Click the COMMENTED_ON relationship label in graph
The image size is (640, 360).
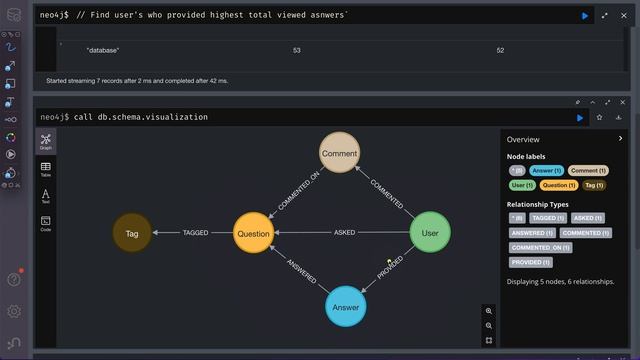pos(298,191)
